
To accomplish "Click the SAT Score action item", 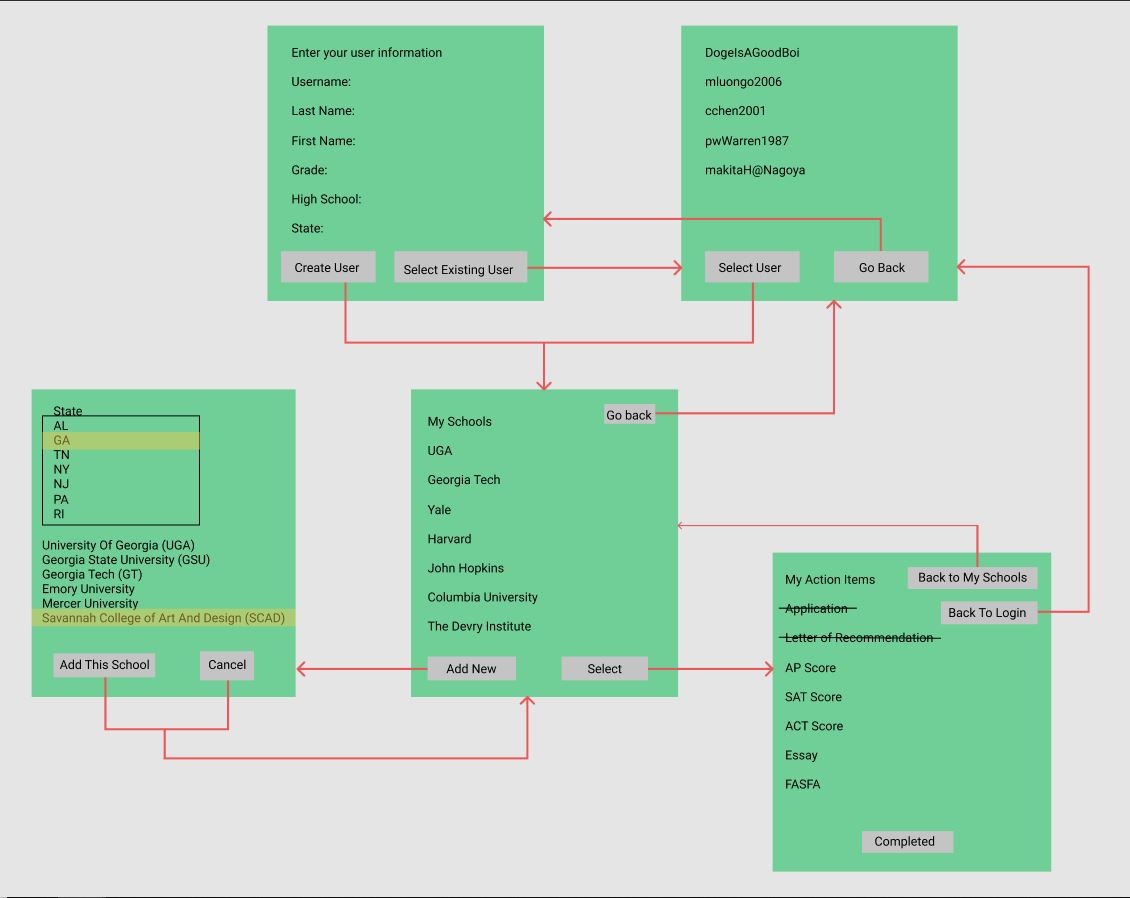I will (x=814, y=697).
